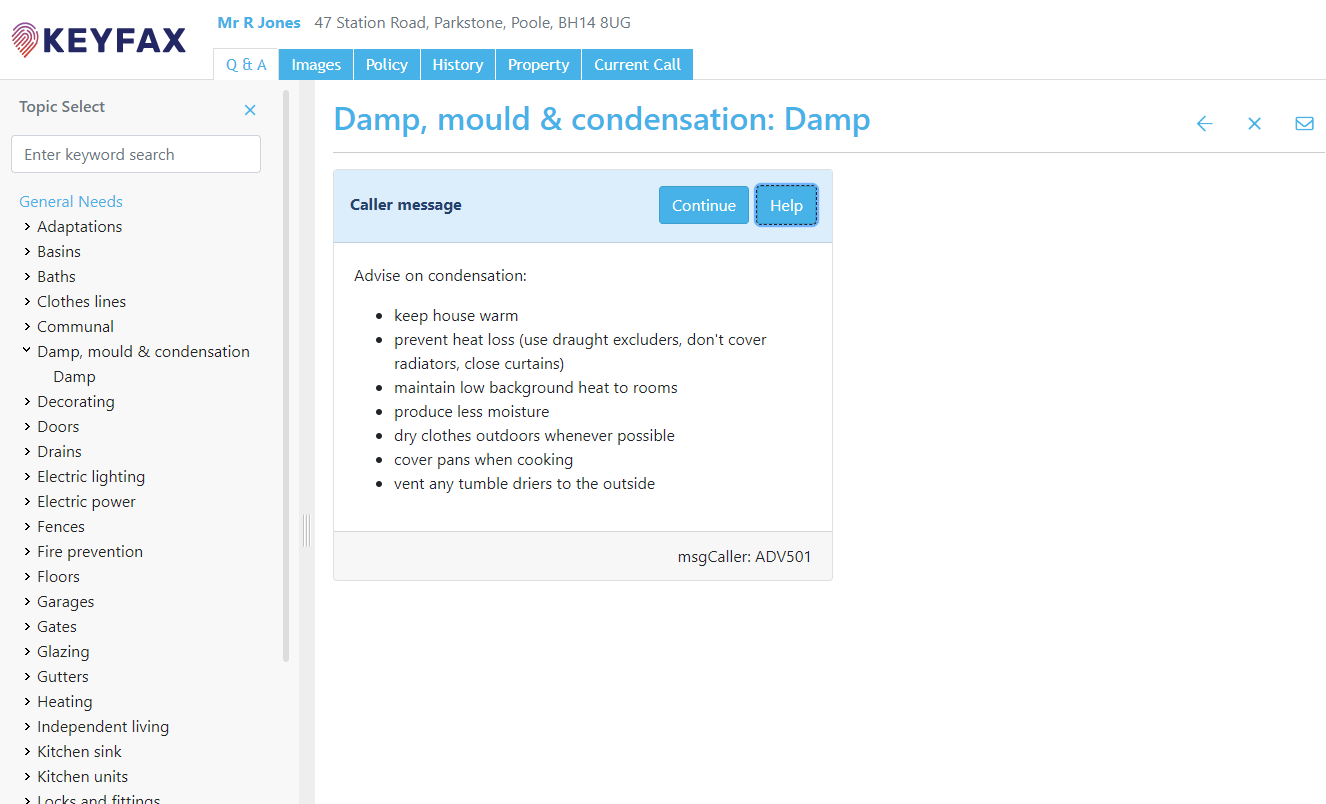Image resolution: width=1326 pixels, height=804 pixels.
Task: Click the panel splitter drag handle
Action: (x=306, y=530)
